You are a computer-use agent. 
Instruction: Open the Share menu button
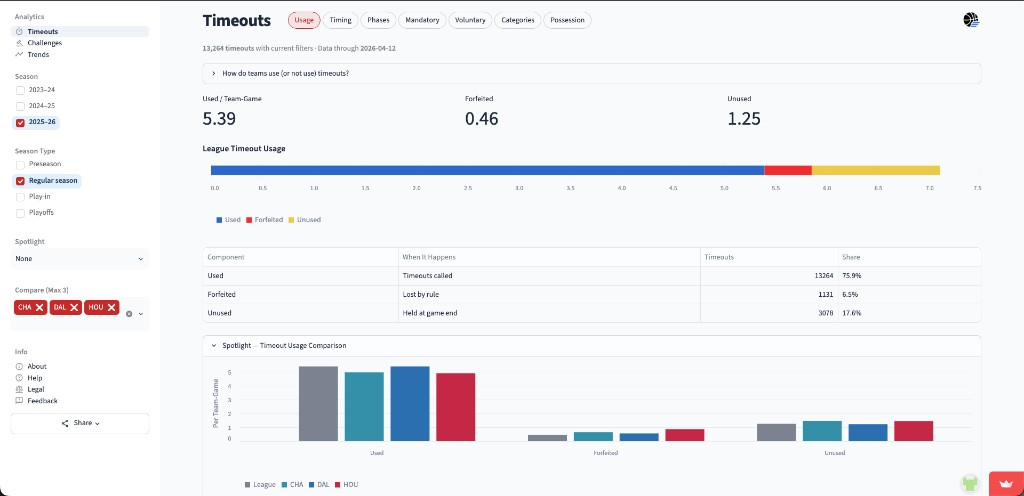[80, 423]
